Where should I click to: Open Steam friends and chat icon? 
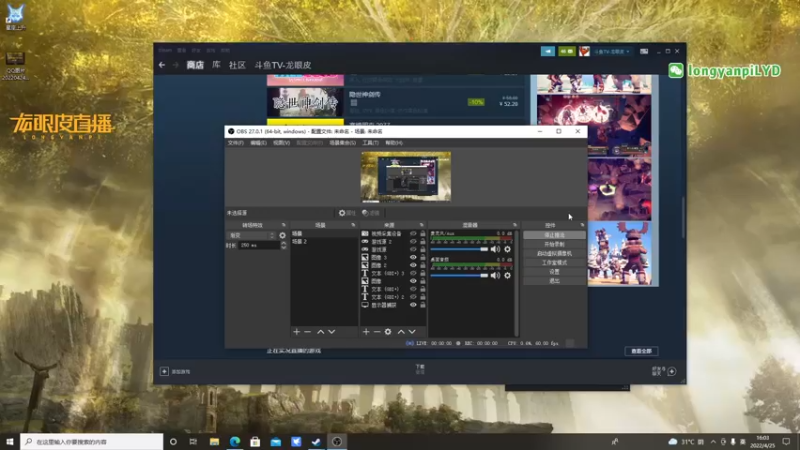click(672, 371)
